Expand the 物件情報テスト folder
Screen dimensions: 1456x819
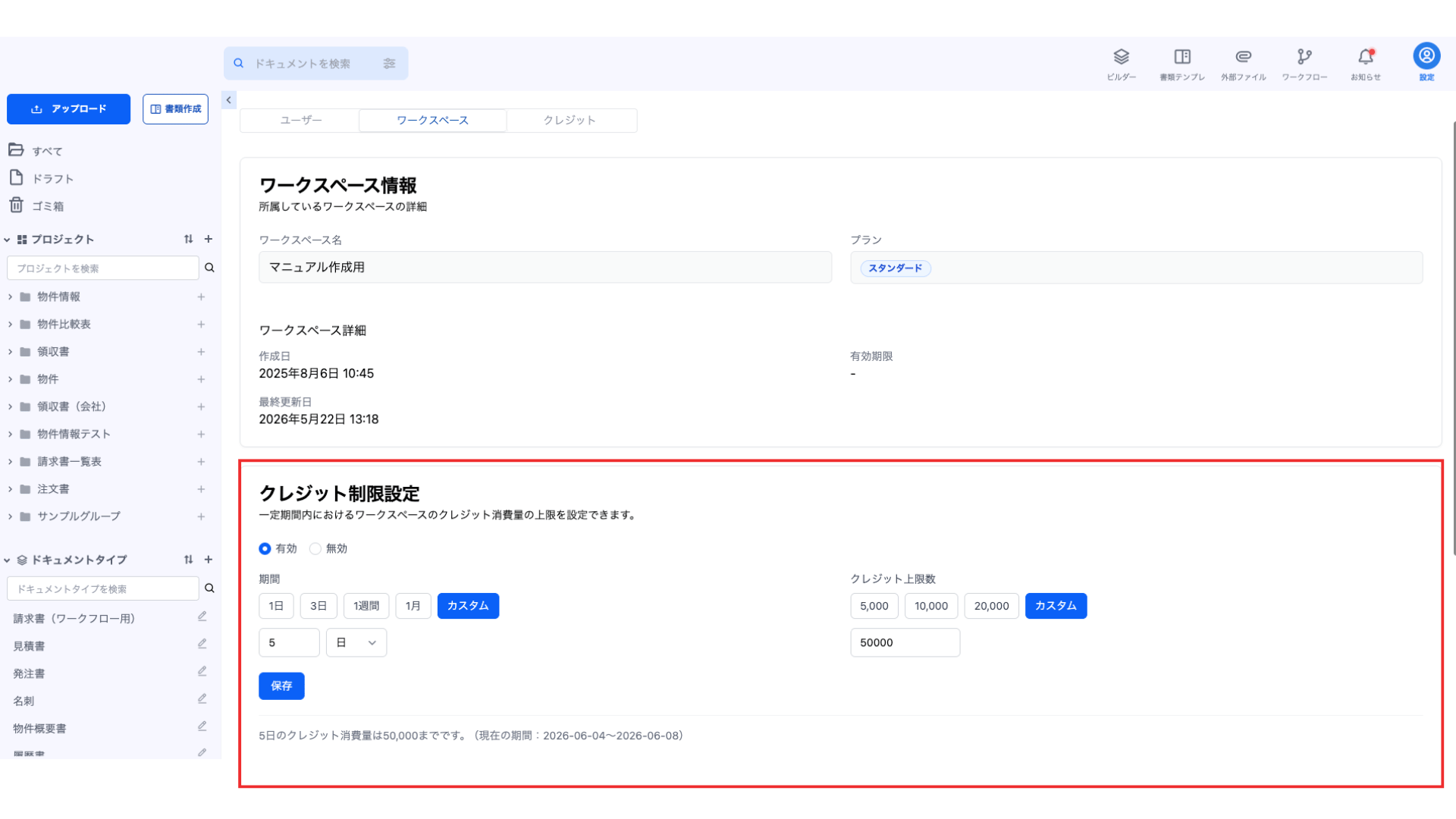[x=10, y=435]
